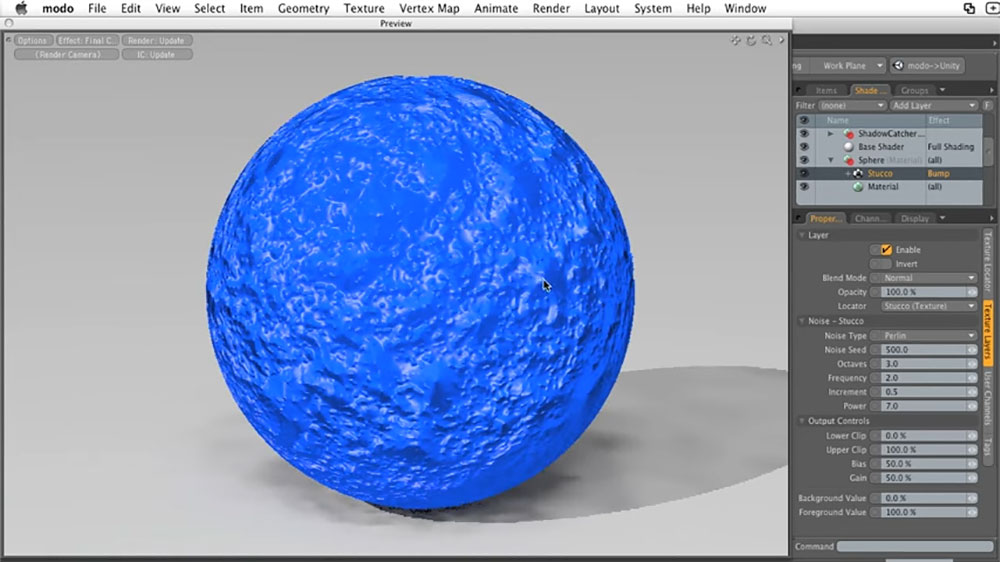Click the Frequency channel keyframe circle
Screen dimensions: 1000x562
click(875, 378)
